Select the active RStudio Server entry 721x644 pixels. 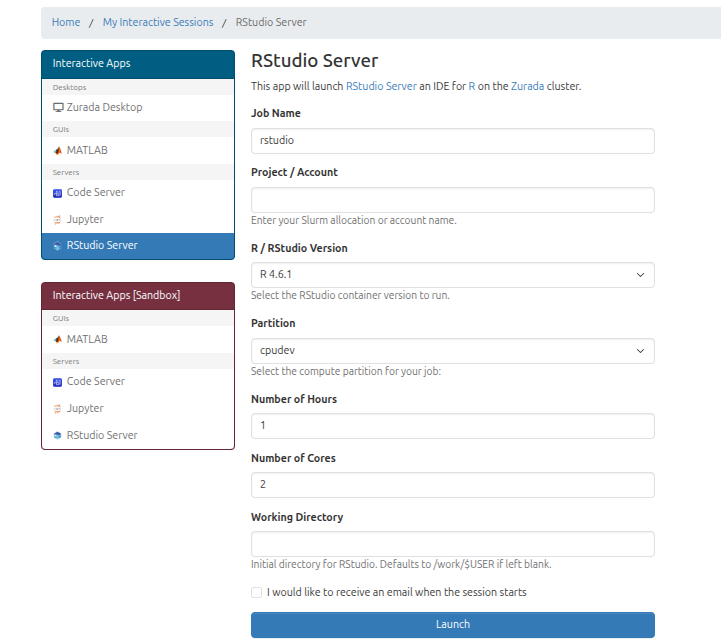point(138,245)
